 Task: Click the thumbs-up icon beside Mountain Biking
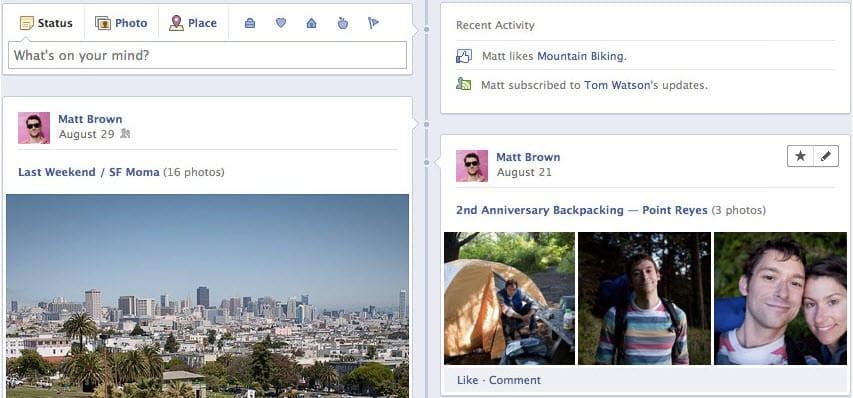coord(463,55)
